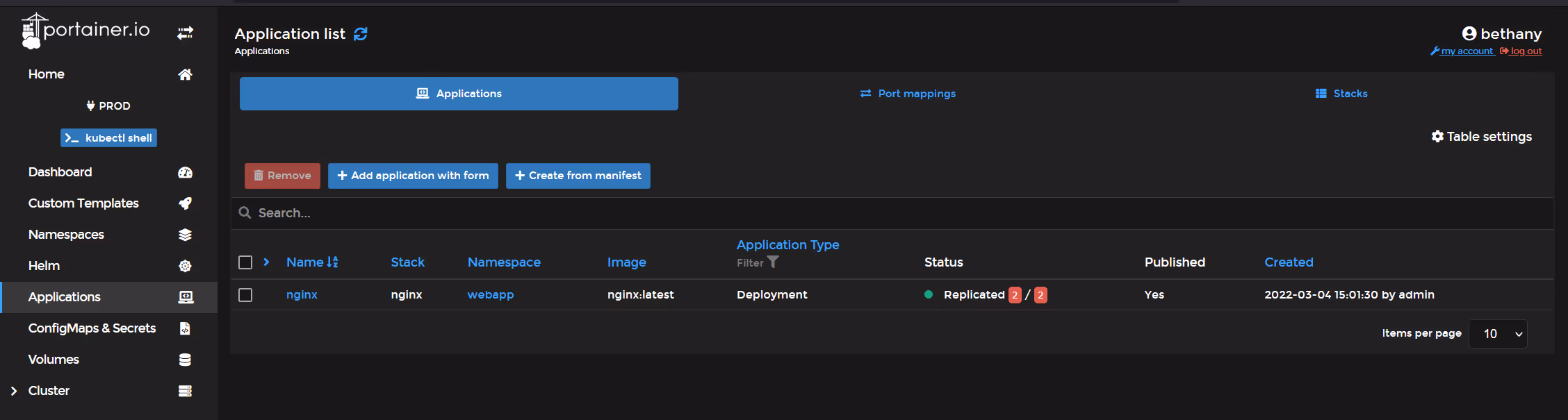Click the Volumes database icon
This screenshot has width=1568, height=420.
pos(185,360)
